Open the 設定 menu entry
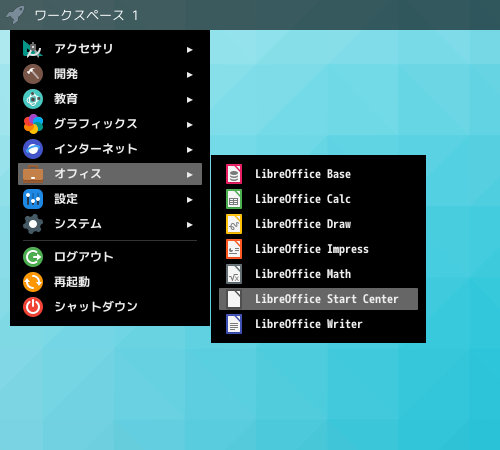Screen dimensions: 500x450 (110, 199)
